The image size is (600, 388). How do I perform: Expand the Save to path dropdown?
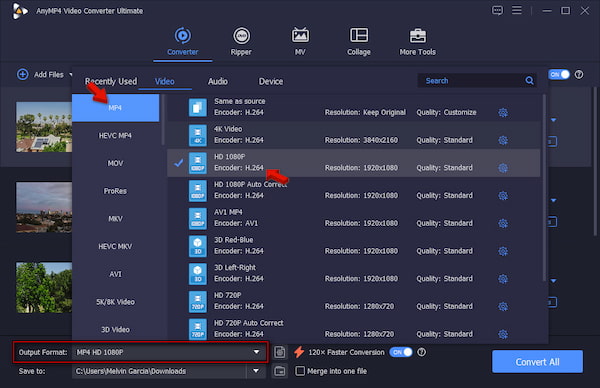256,371
